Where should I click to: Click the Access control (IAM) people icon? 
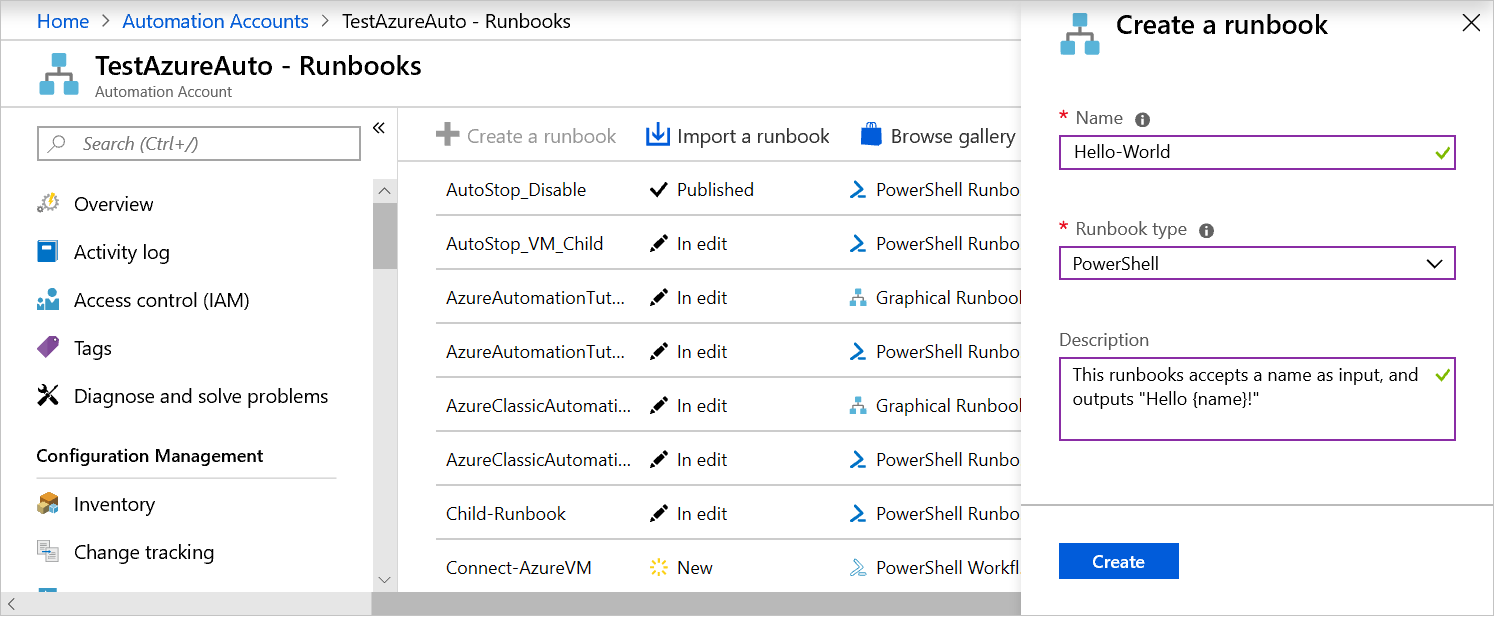pos(48,300)
